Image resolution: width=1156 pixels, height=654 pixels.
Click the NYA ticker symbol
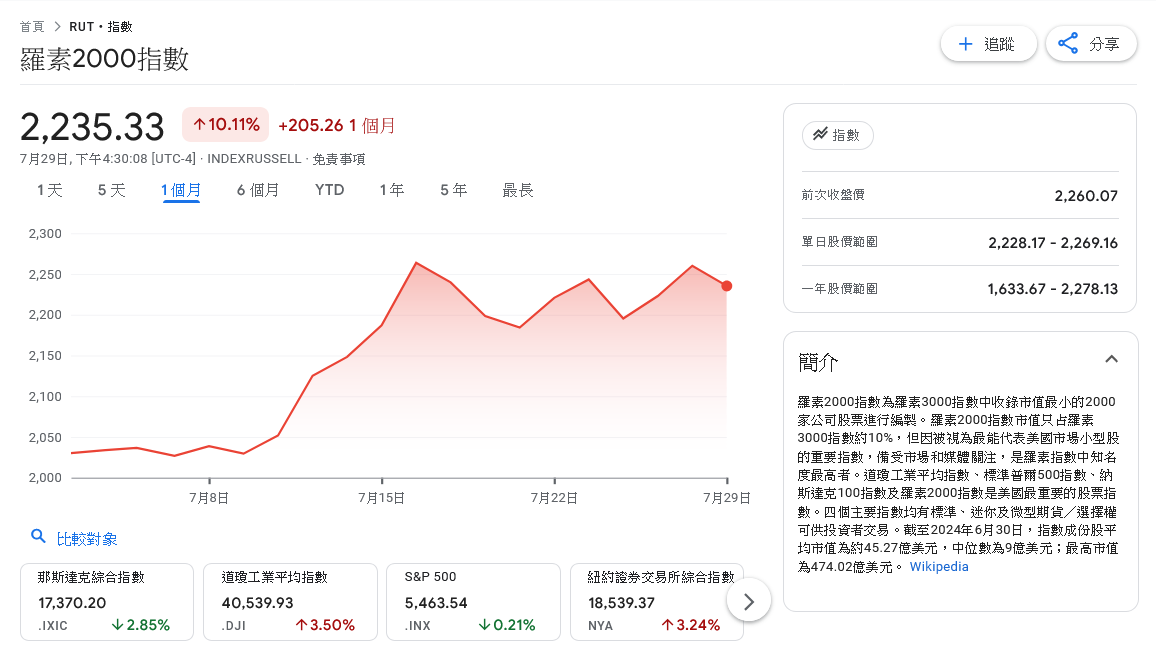tap(600, 625)
